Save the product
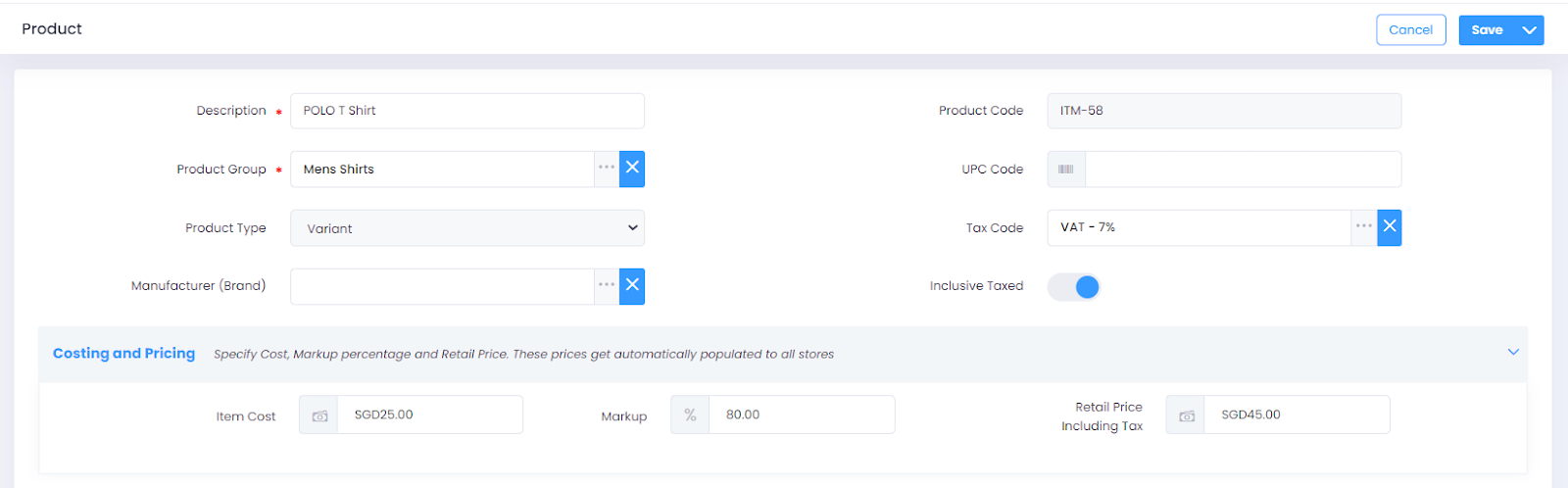Screen dimensions: 1568x488 click(1487, 30)
